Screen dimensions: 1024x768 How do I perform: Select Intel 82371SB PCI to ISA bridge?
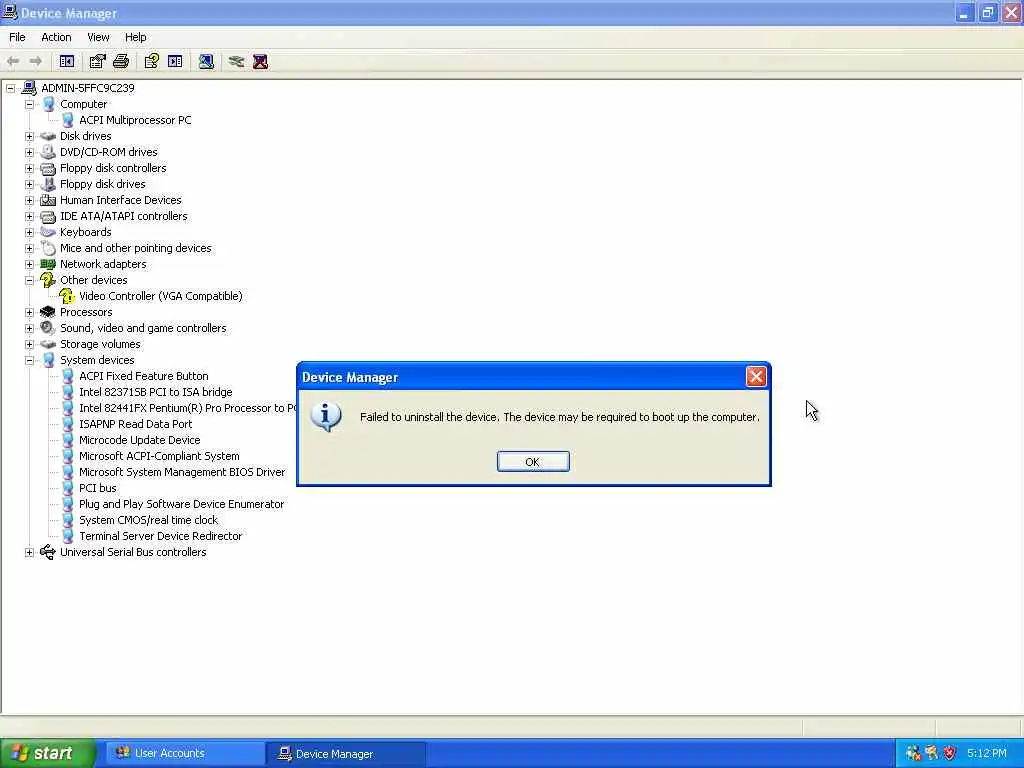click(155, 392)
